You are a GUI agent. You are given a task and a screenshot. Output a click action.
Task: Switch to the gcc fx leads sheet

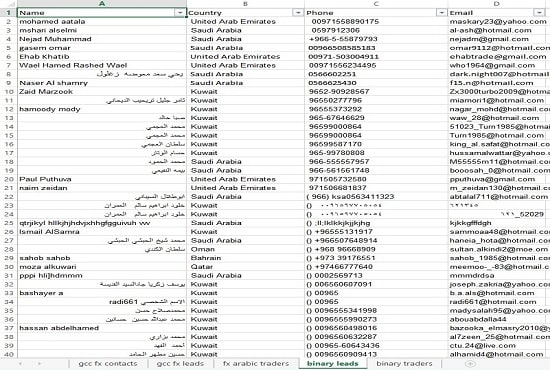(180, 364)
